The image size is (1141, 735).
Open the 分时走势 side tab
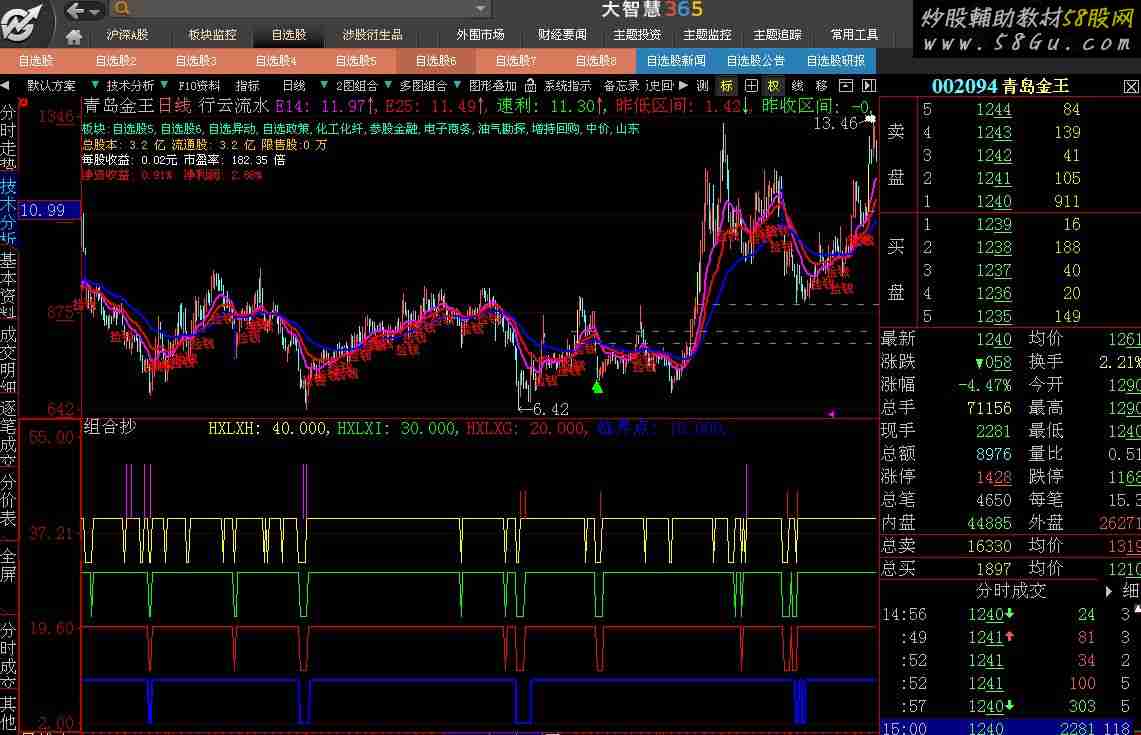tap(8, 138)
